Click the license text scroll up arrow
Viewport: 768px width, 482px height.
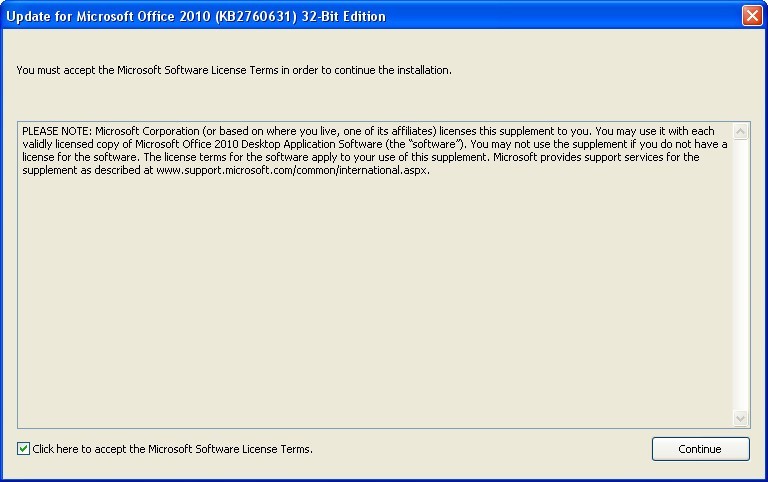[740, 131]
